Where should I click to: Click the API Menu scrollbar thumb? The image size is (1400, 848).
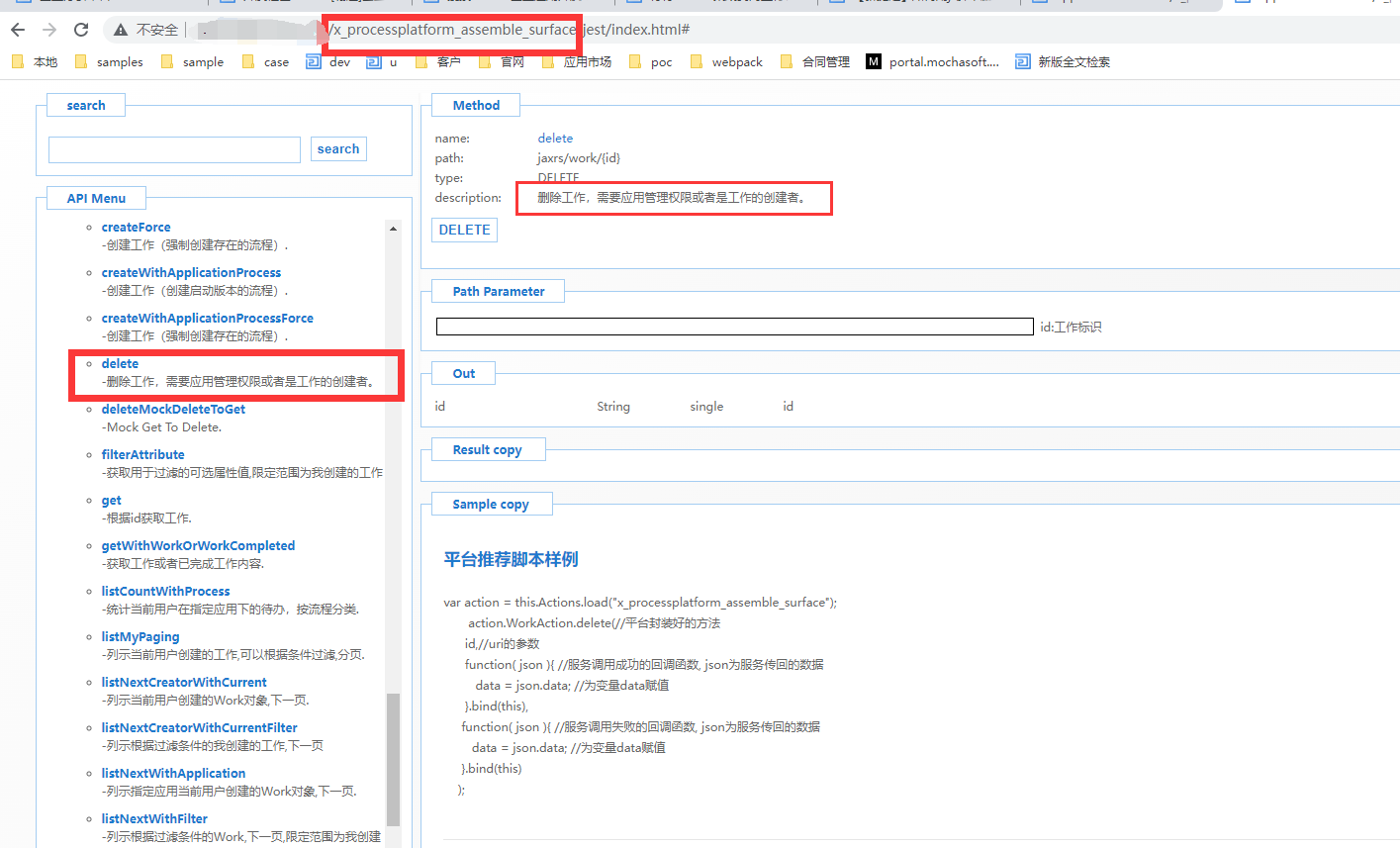[x=393, y=759]
